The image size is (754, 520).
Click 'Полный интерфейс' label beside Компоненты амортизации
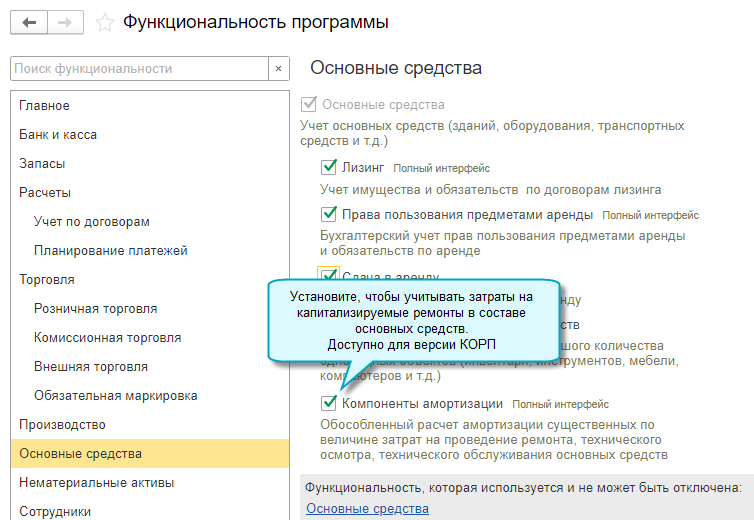[560, 405]
